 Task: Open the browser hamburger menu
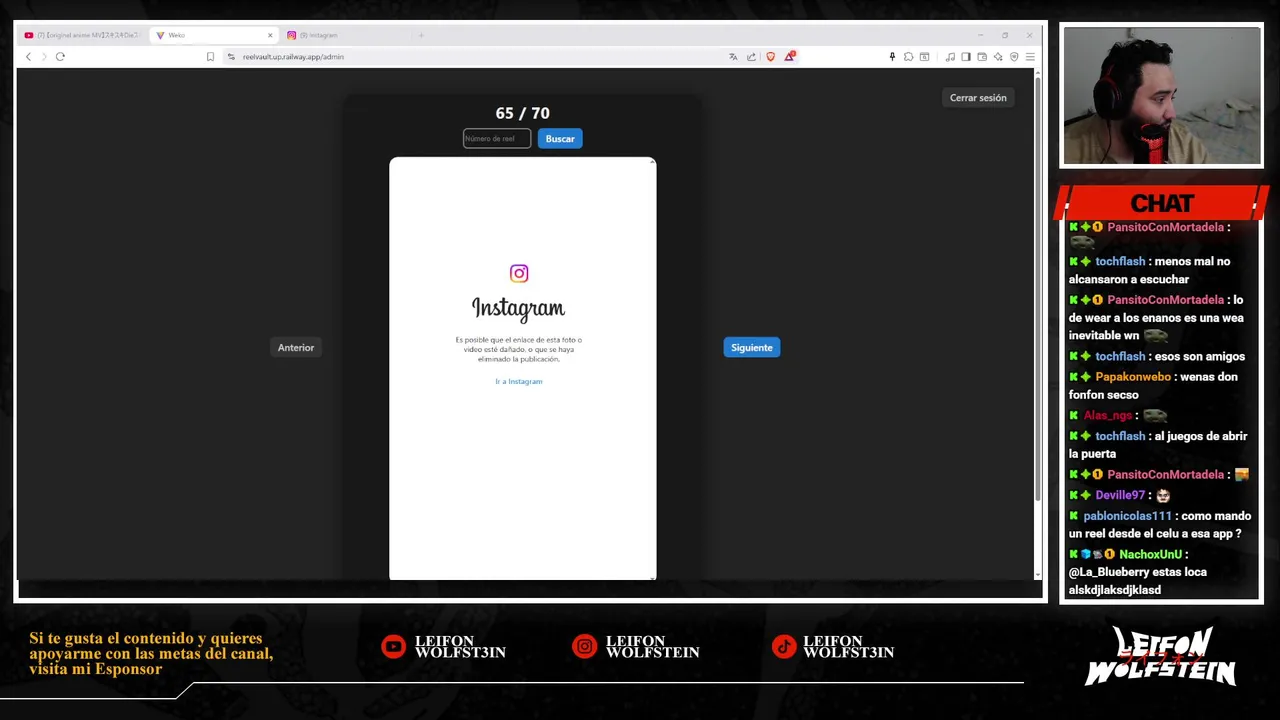1030,57
